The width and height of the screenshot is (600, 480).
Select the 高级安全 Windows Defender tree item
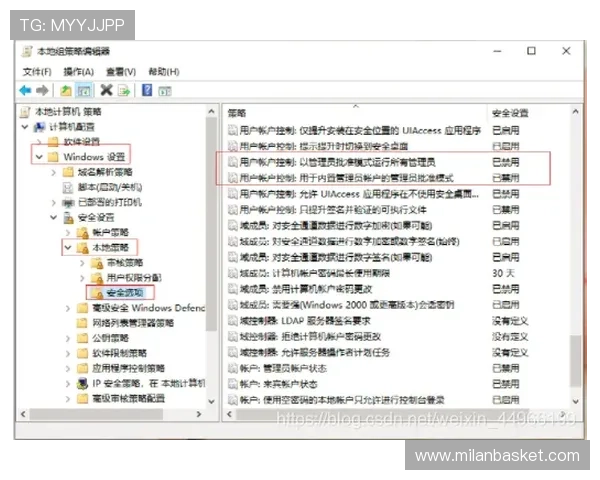tap(148, 308)
